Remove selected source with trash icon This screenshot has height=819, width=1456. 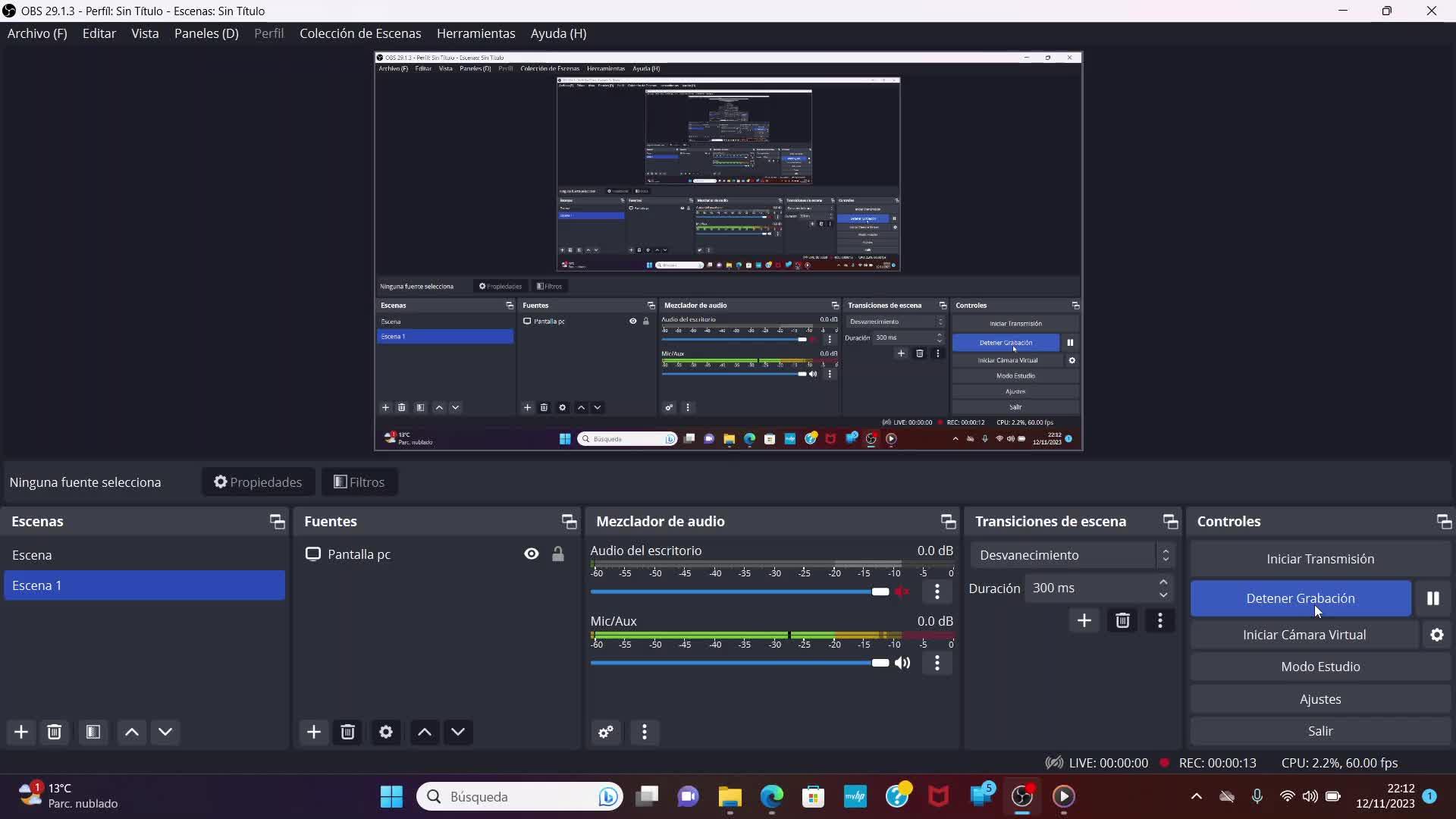point(347,732)
